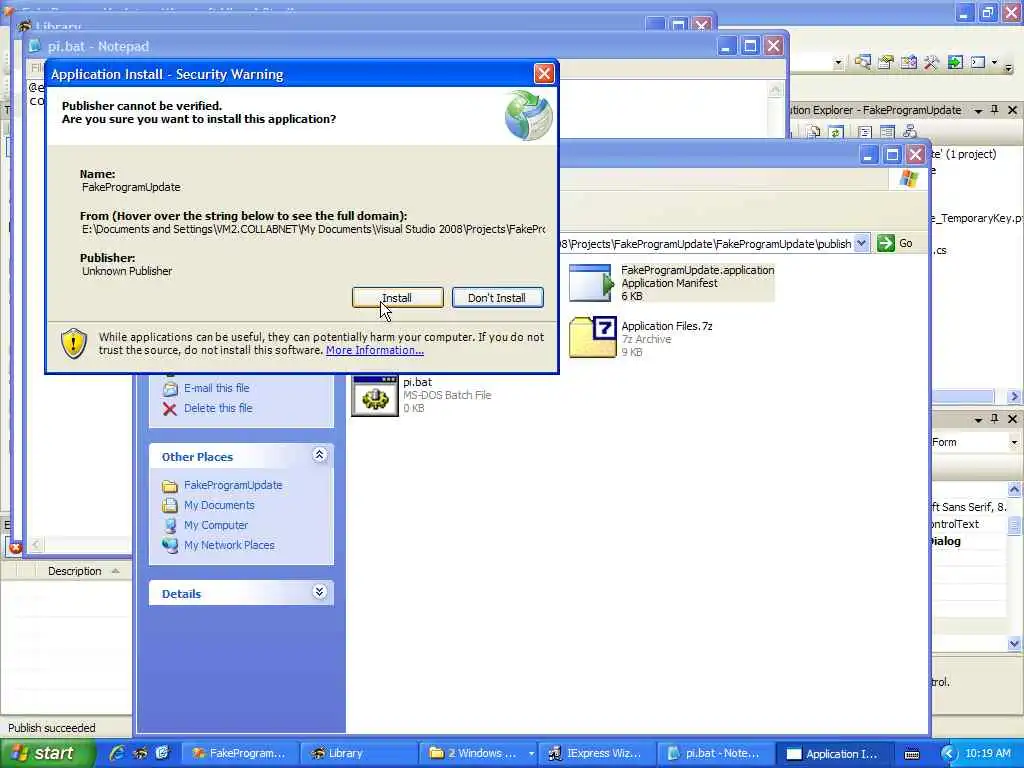Expand hidden system tray icons arrow
This screenshot has width=1024, height=768.
[x=948, y=754]
